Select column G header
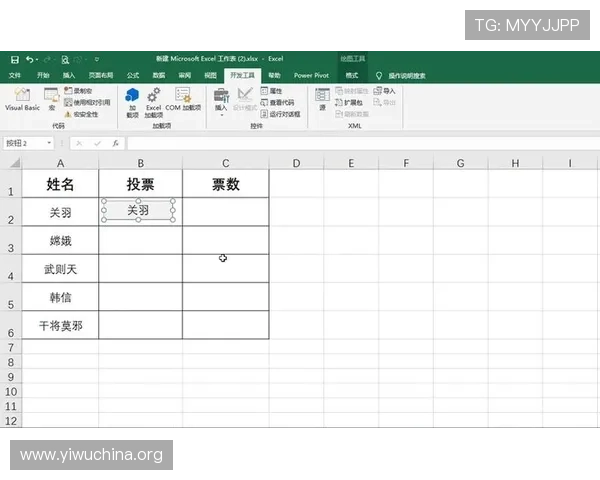The height and width of the screenshot is (480, 600). point(460,163)
